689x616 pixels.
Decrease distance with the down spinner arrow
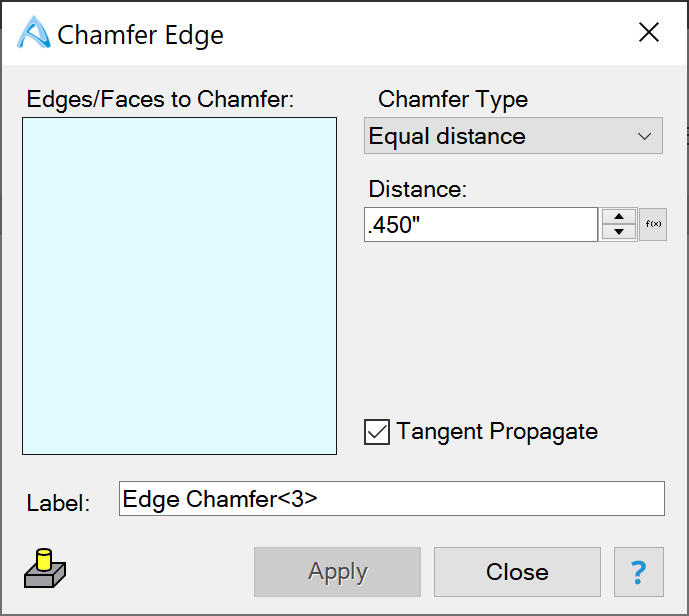(619, 233)
